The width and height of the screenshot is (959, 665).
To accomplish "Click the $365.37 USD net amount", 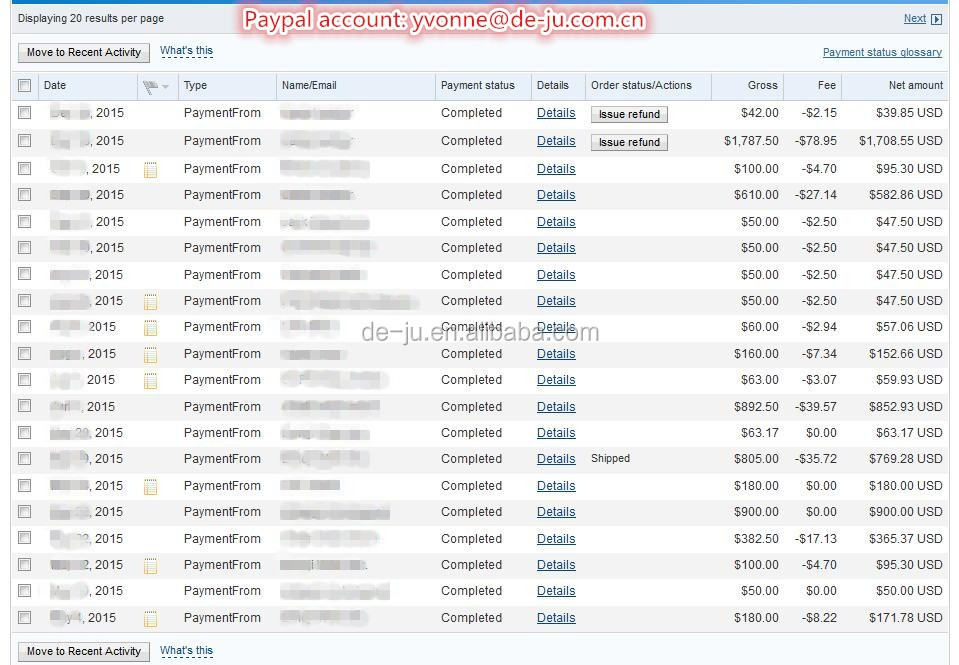I will [905, 539].
